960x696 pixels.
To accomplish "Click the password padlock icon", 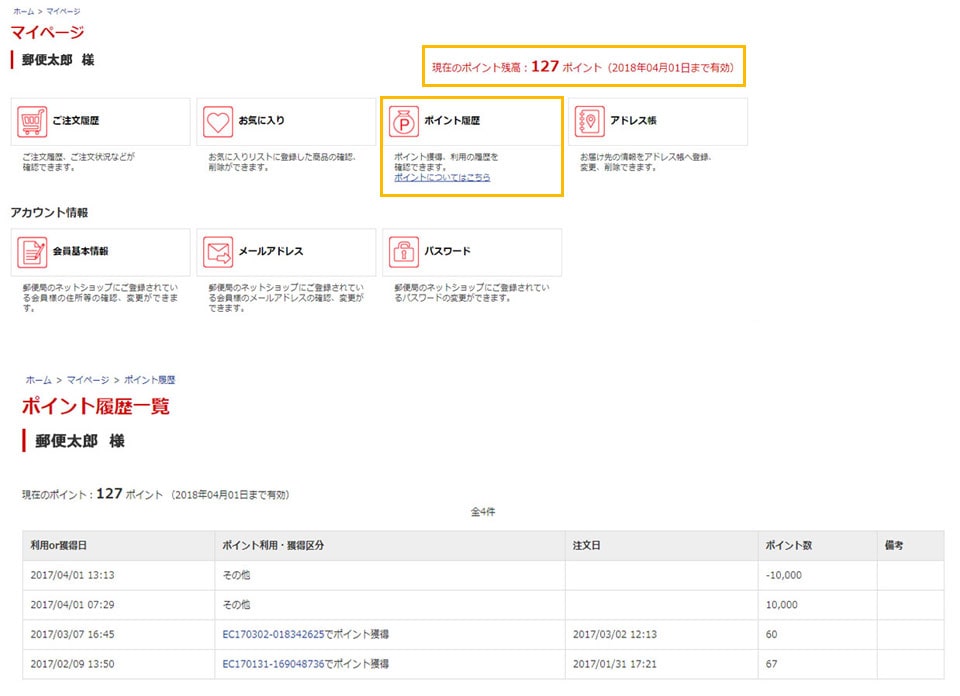I will point(404,252).
